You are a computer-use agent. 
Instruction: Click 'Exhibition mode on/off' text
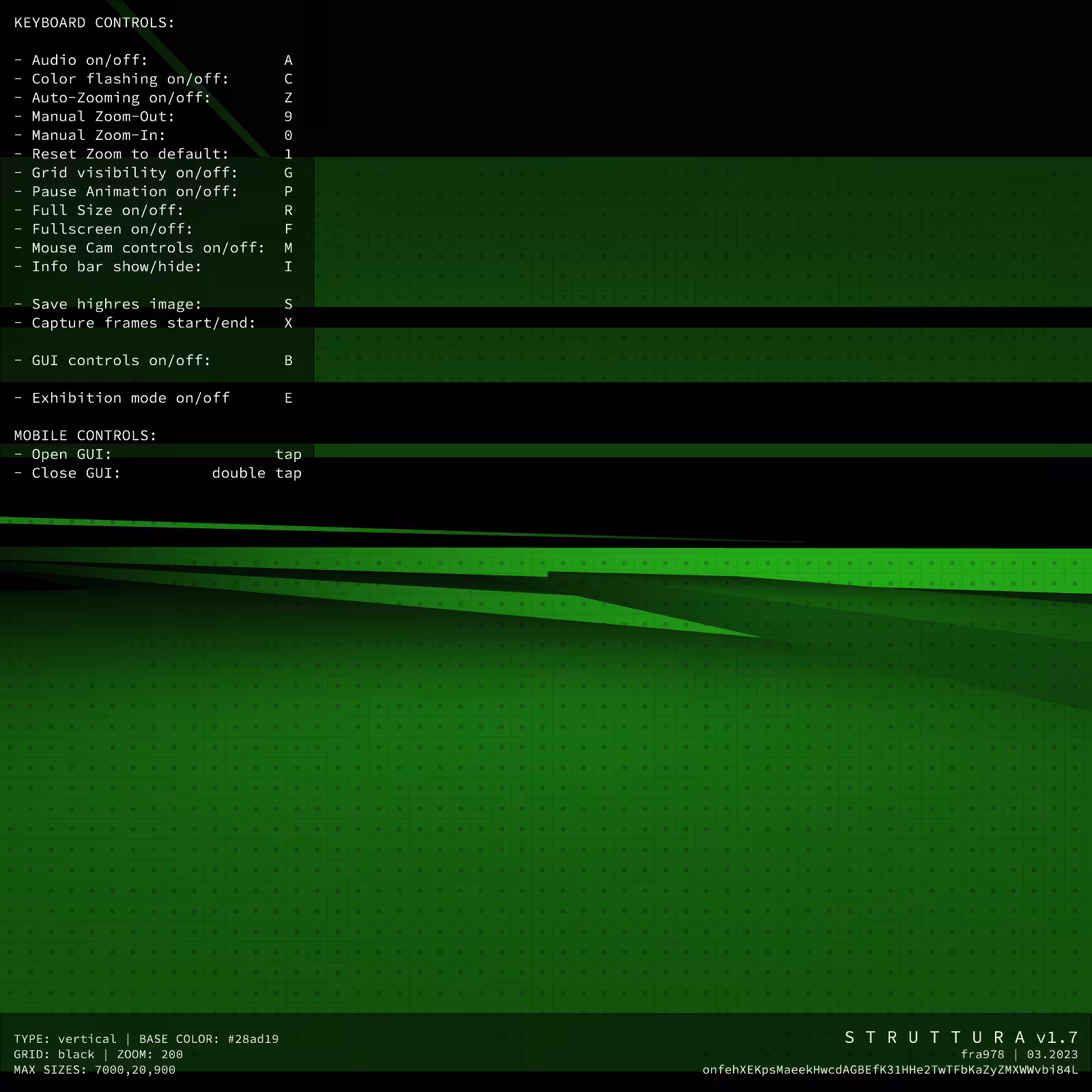(x=130, y=398)
